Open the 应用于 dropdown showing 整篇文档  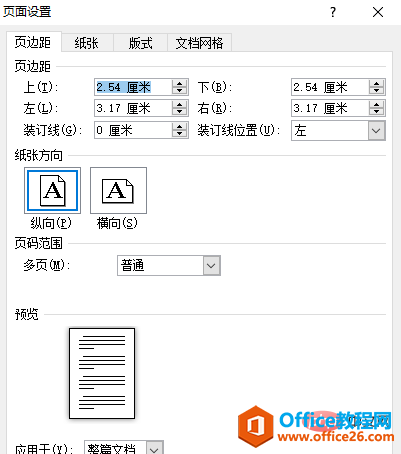[x=154, y=448]
